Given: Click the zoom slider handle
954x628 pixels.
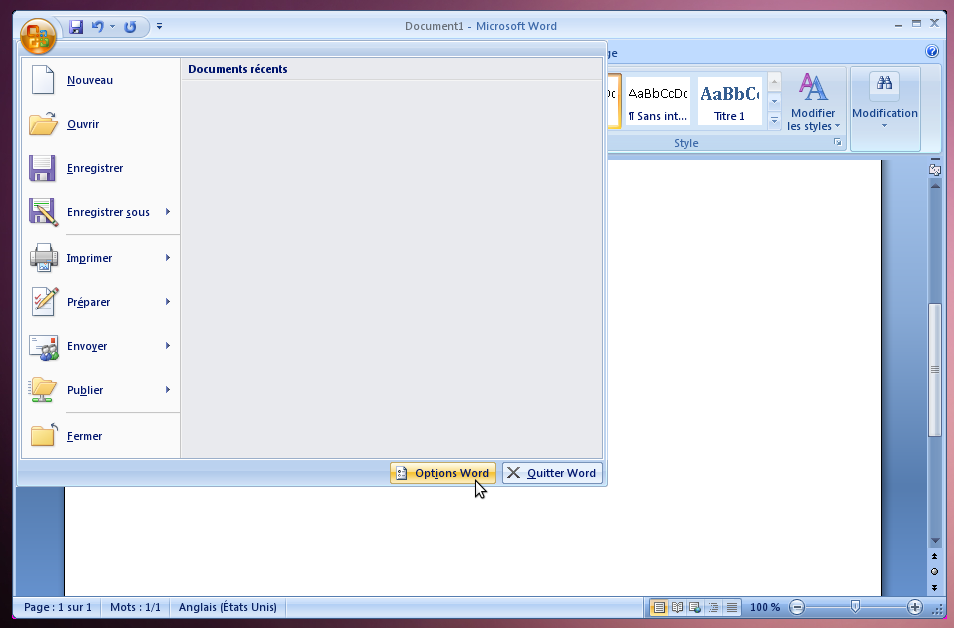Looking at the screenshot, I should (855, 607).
